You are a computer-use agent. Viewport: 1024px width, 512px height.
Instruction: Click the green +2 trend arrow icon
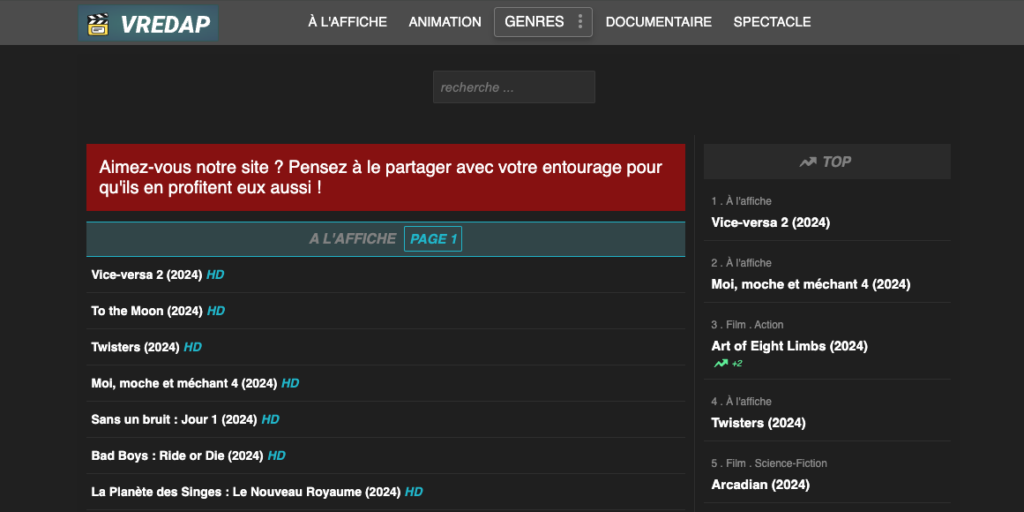pos(721,364)
